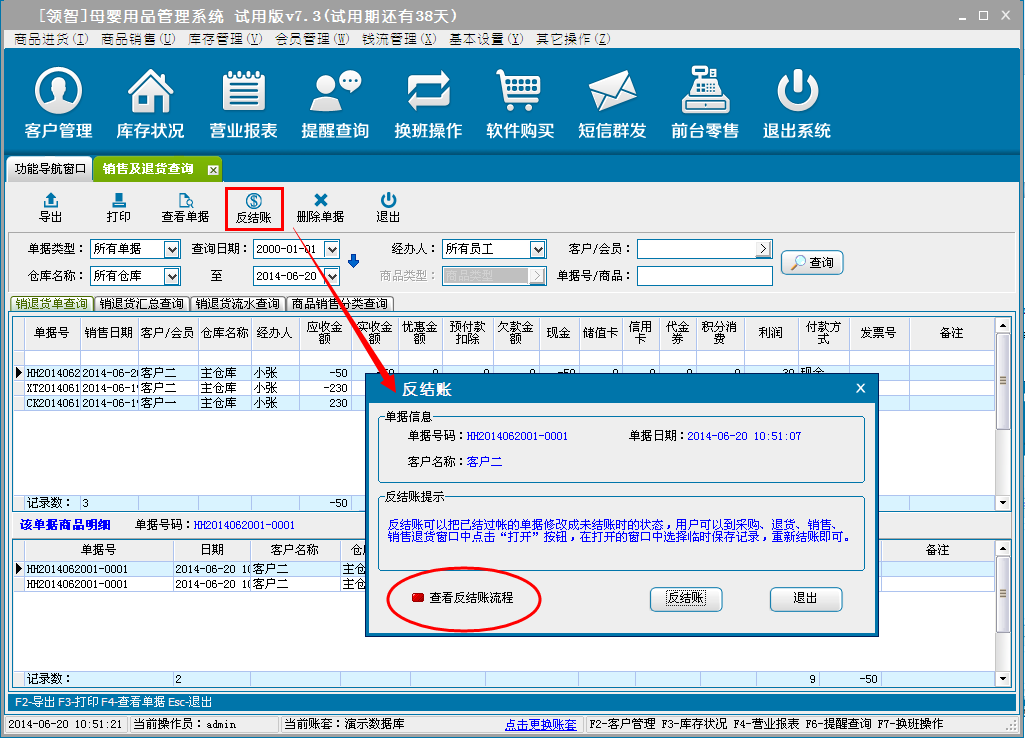
Task: Launch 前台零售 cash register icon
Action: tap(705, 103)
